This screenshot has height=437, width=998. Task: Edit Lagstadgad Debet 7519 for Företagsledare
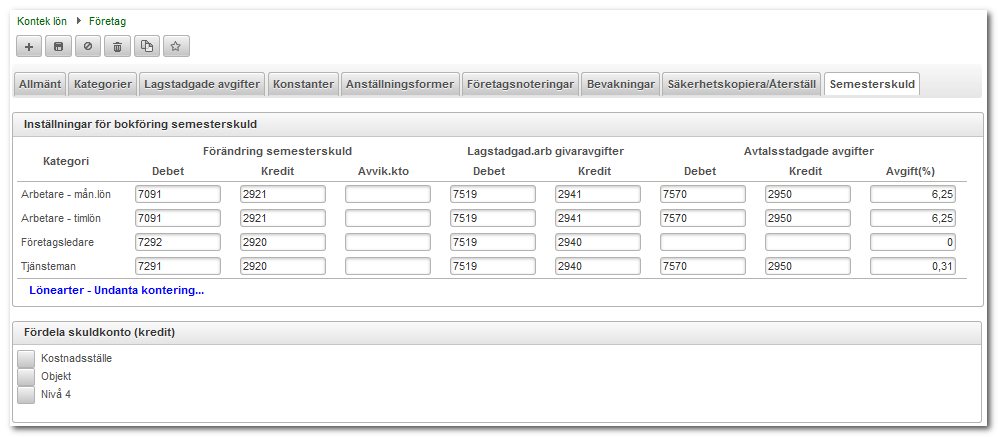tap(493, 242)
